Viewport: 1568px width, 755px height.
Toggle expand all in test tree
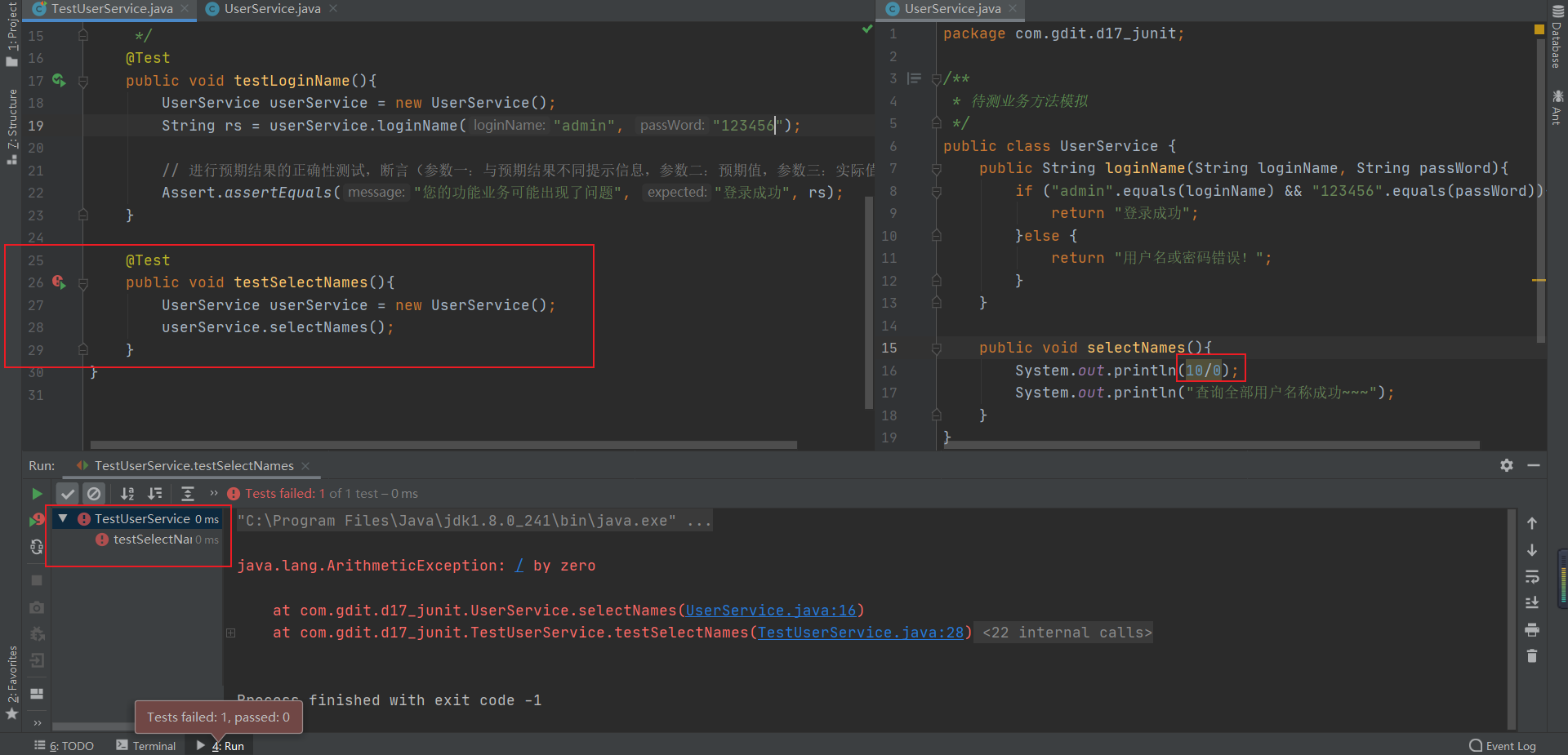pos(188,493)
